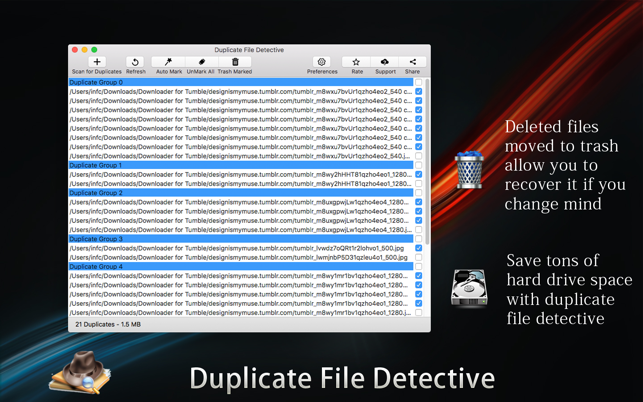Open Support via the cloud icon
643x402 pixels.
[385, 62]
